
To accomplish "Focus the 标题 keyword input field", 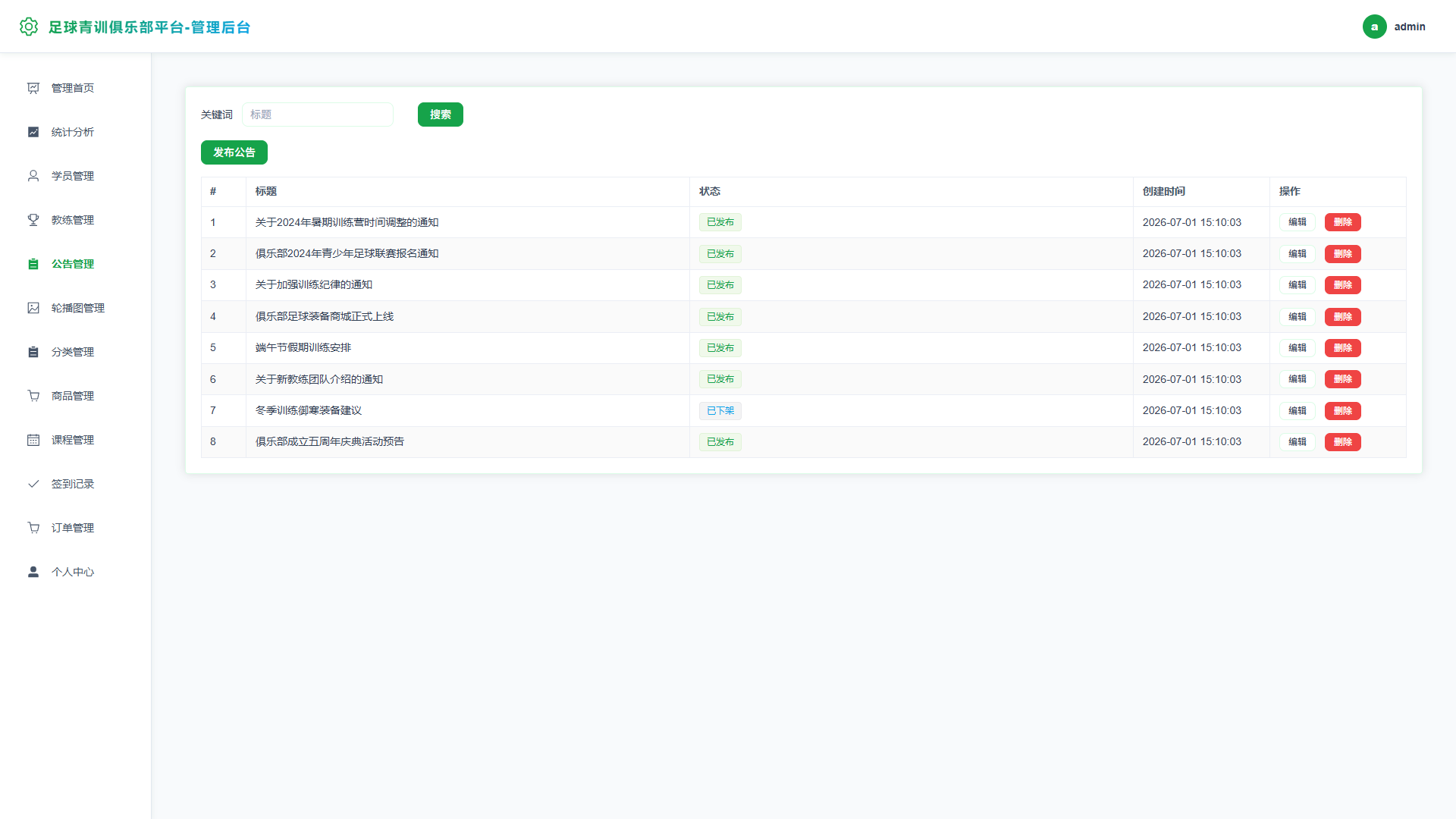I will pos(318,115).
